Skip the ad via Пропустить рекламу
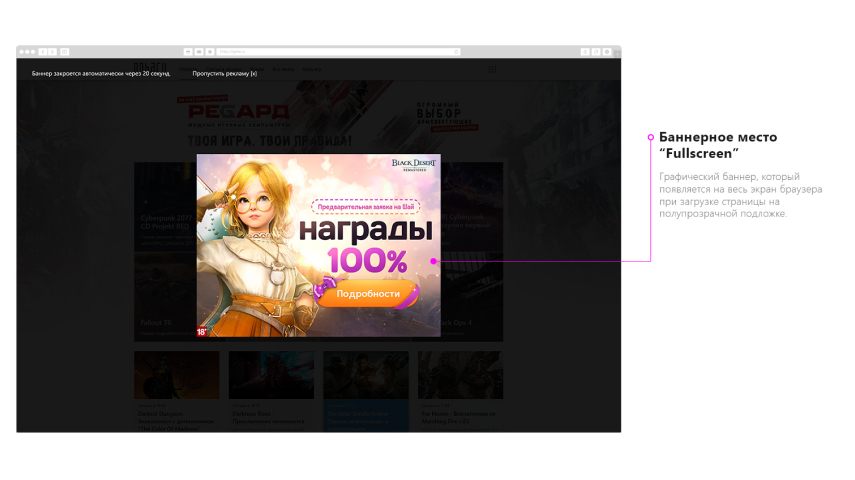The image size is (855, 480). 225,74
